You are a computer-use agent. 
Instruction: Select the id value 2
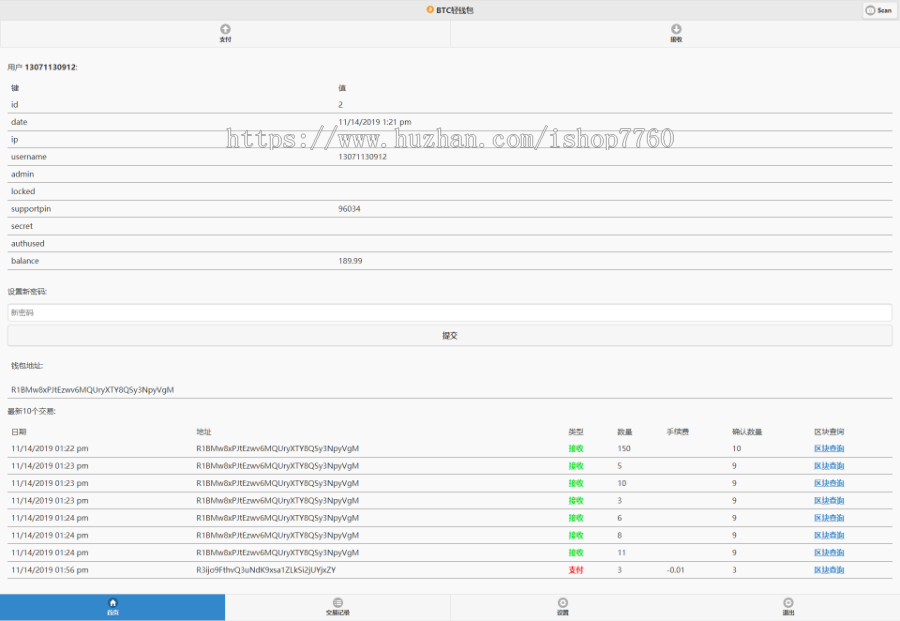(340, 104)
